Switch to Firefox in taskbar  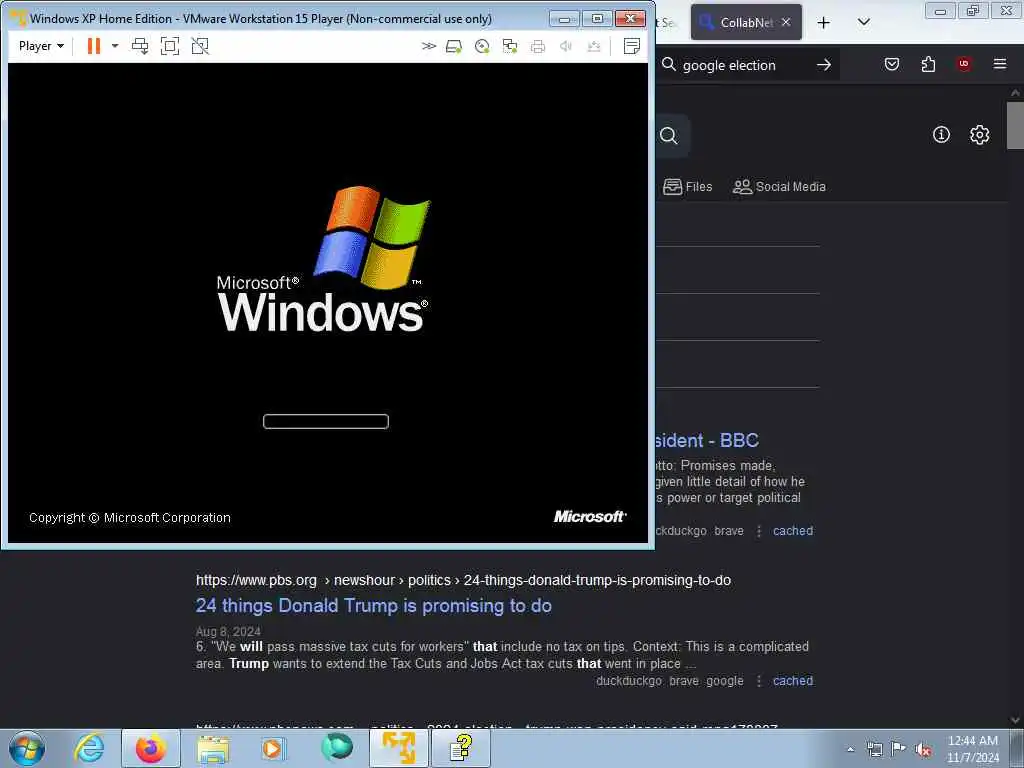pyautogui.click(x=151, y=748)
